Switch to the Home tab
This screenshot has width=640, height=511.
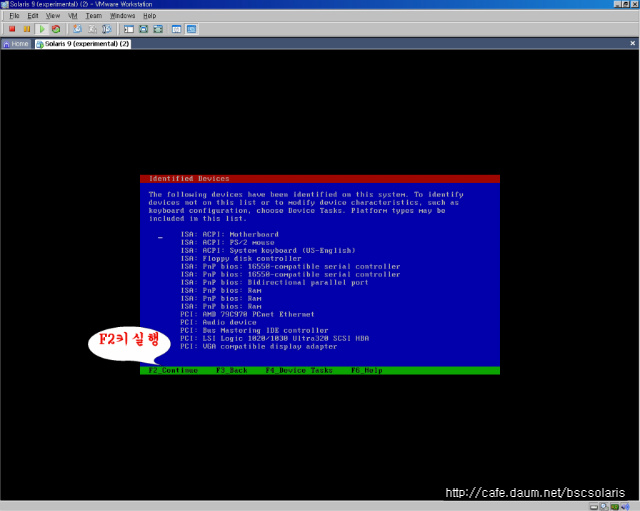pos(16,44)
